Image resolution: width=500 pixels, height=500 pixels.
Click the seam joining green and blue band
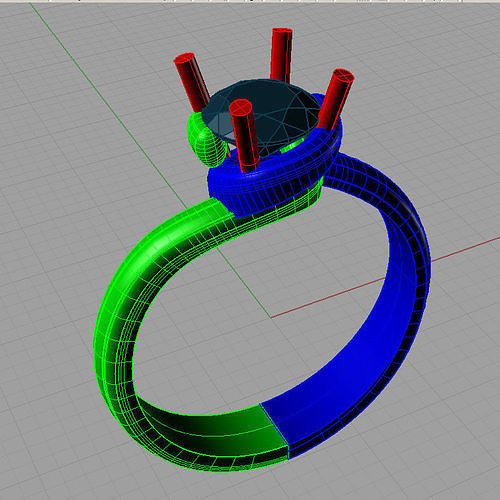click(x=274, y=430)
